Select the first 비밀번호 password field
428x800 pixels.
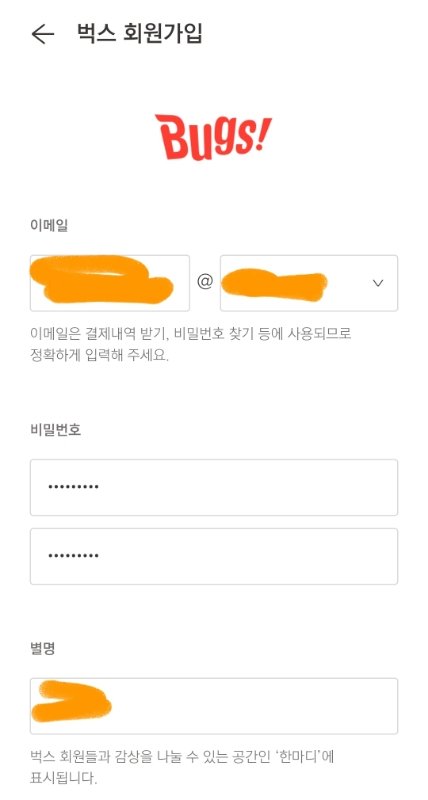pyautogui.click(x=214, y=487)
